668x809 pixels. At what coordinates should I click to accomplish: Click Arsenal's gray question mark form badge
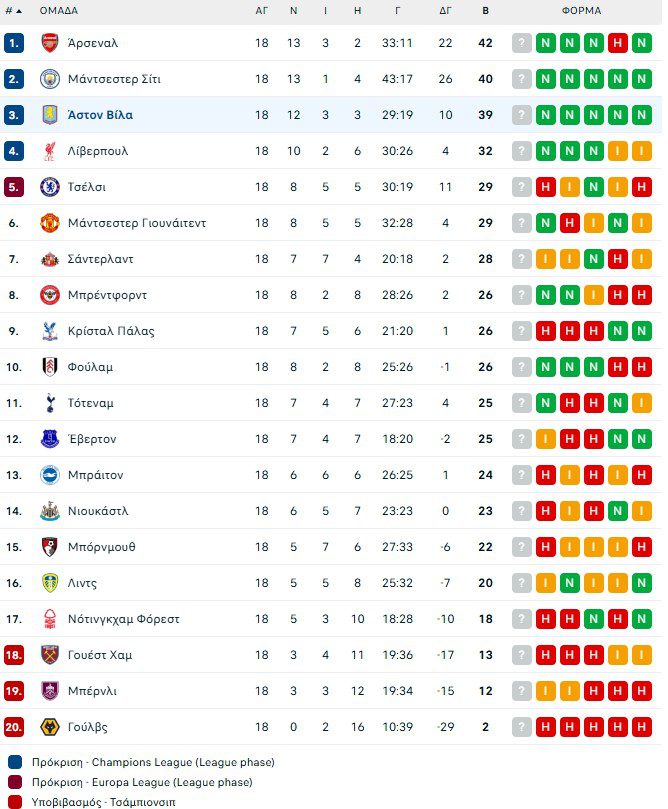pyautogui.click(x=521, y=43)
